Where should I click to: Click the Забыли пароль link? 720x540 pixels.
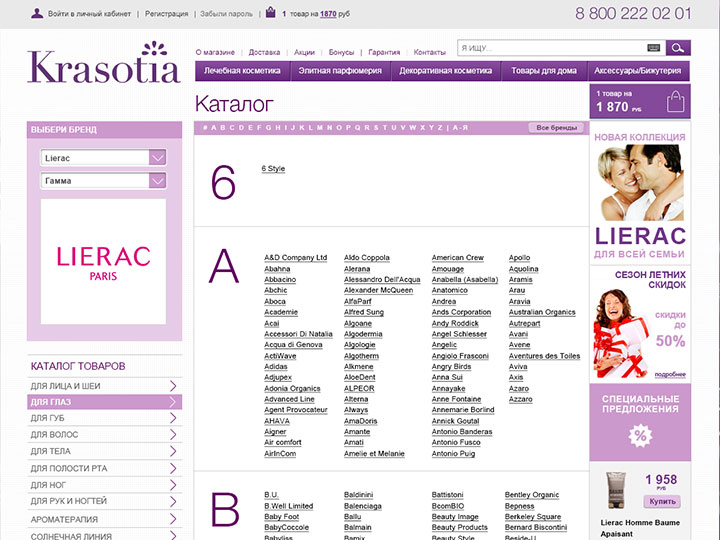click(x=226, y=14)
